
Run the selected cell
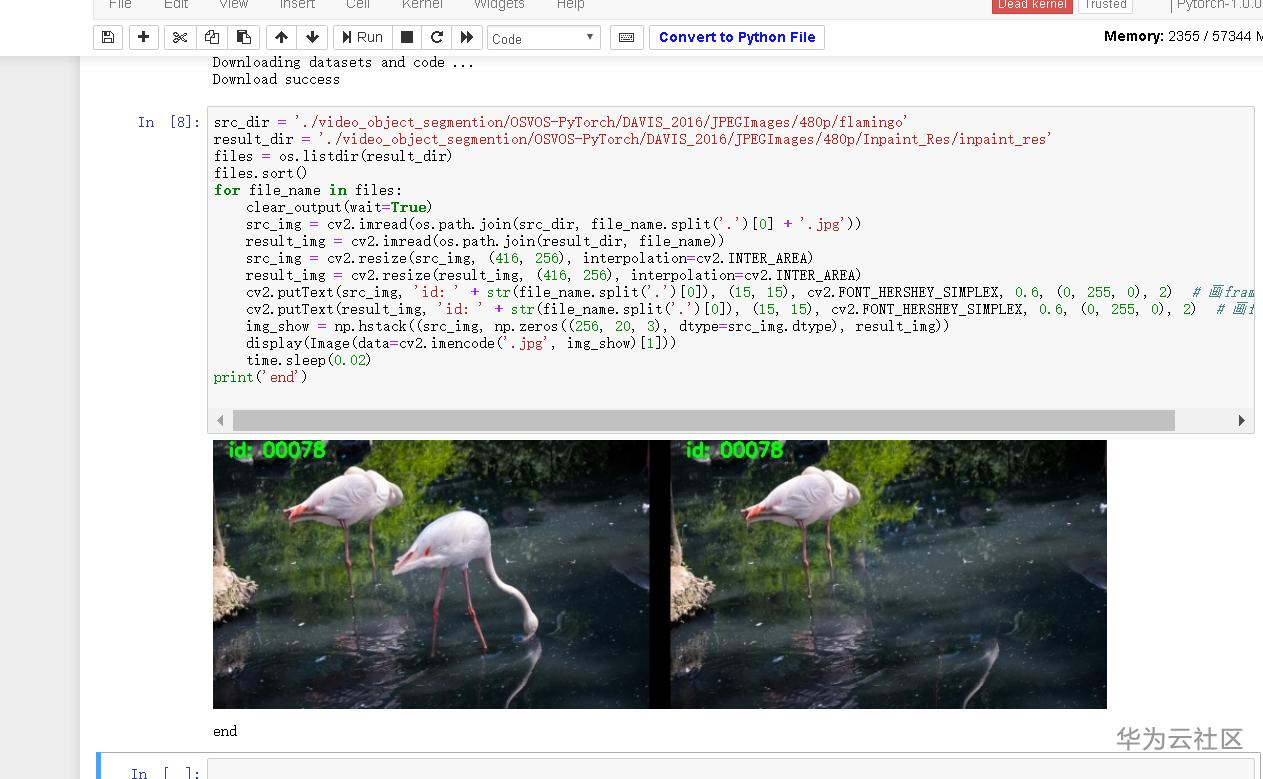tap(362, 37)
